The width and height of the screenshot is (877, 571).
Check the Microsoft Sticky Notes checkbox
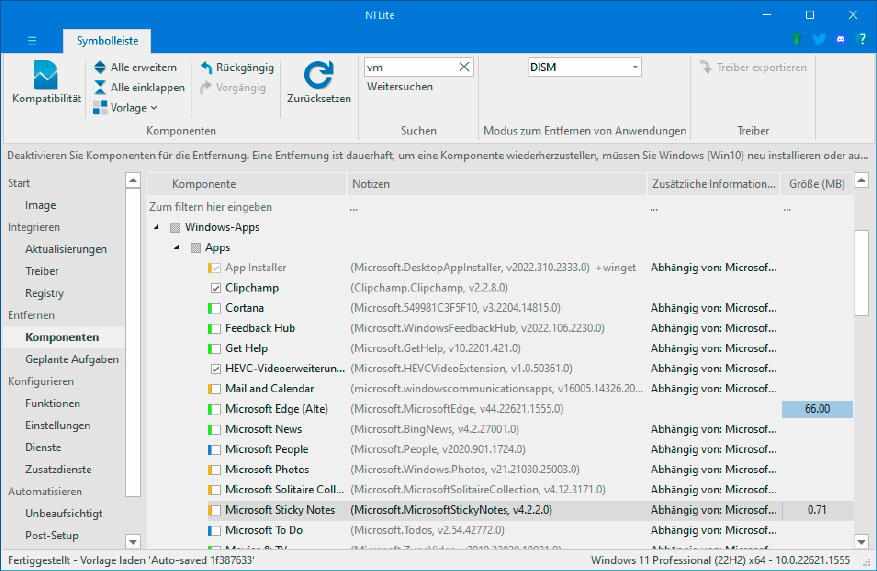(x=215, y=510)
